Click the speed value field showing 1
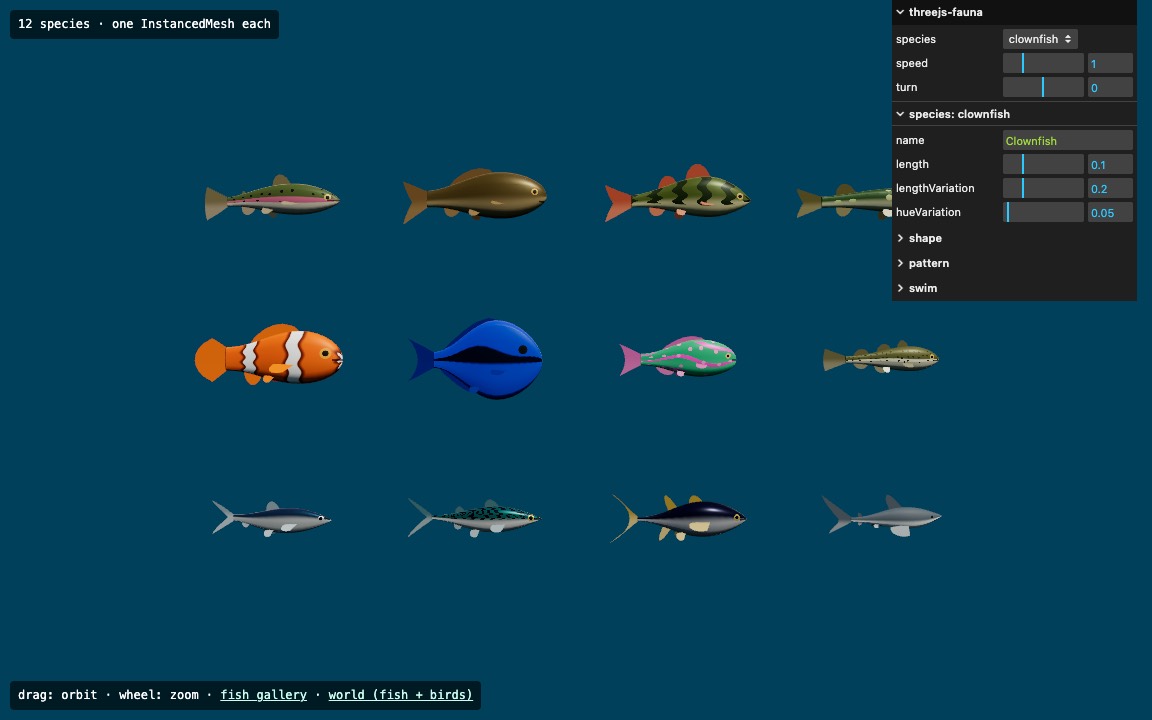The image size is (1152, 720). (1110, 63)
